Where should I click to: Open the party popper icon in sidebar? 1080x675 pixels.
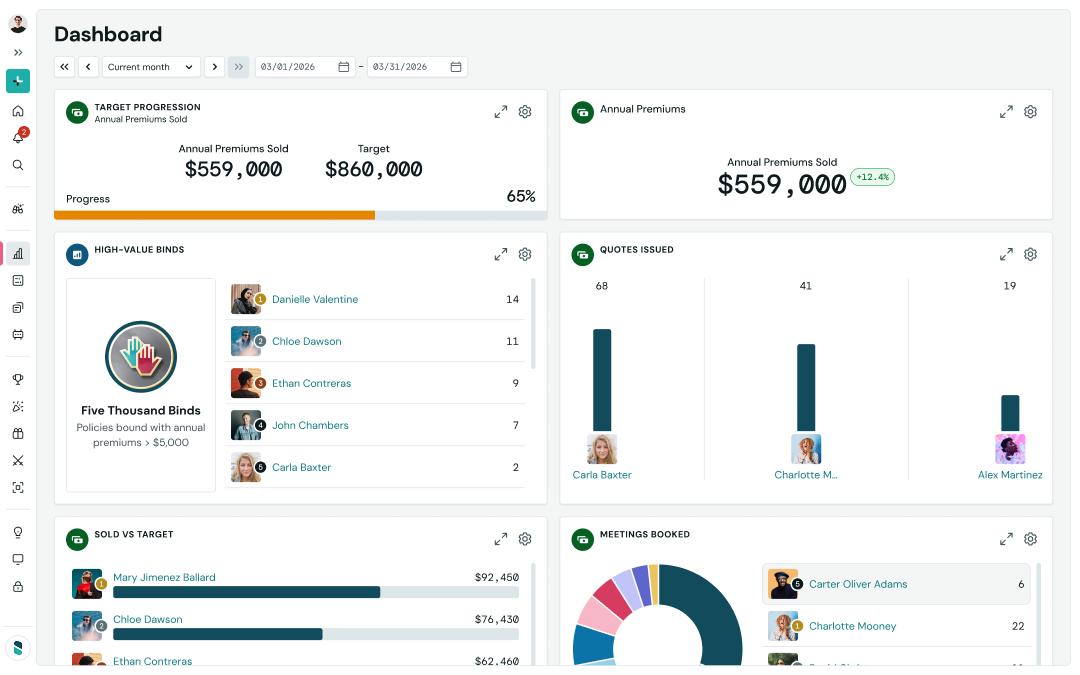click(18, 406)
